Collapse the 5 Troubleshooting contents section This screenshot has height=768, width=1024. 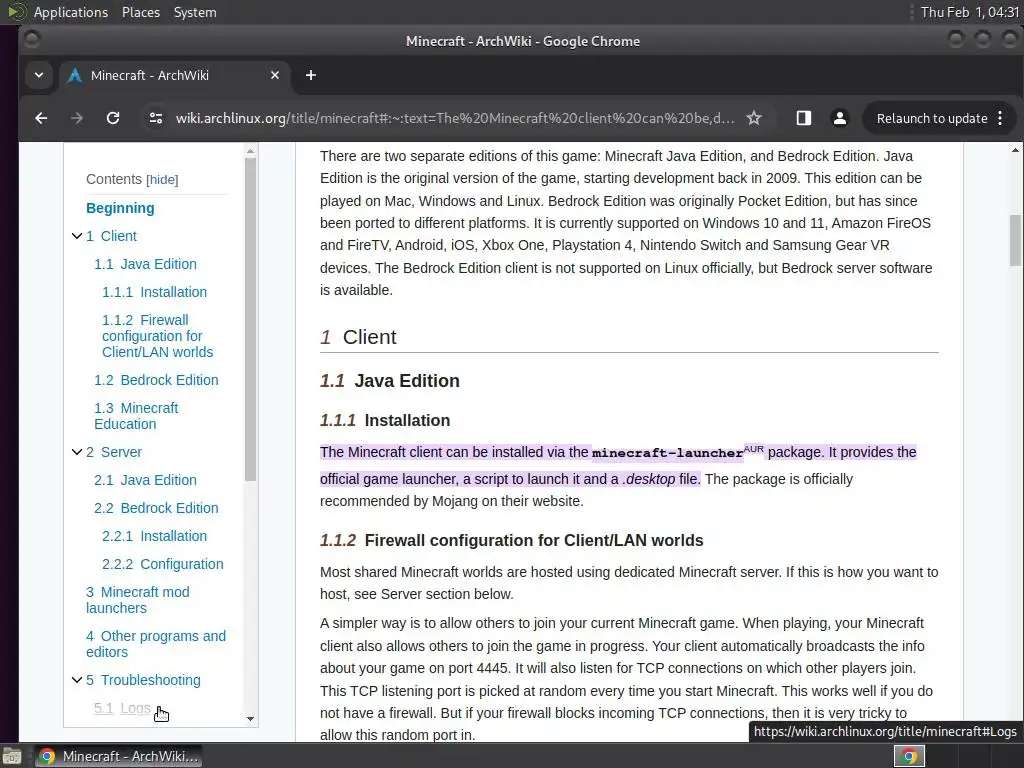coord(76,680)
